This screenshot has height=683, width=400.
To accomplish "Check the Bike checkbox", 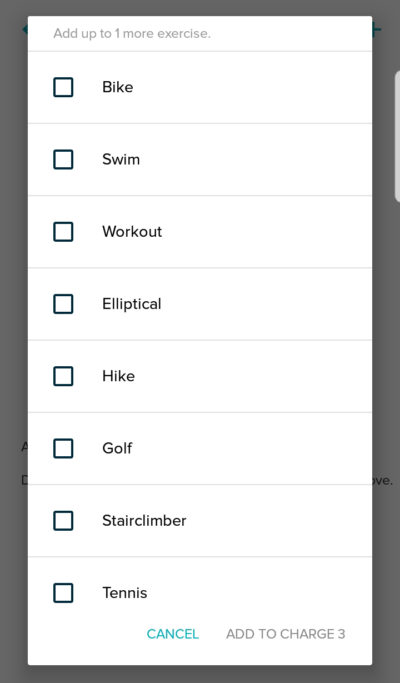I will [x=63, y=87].
